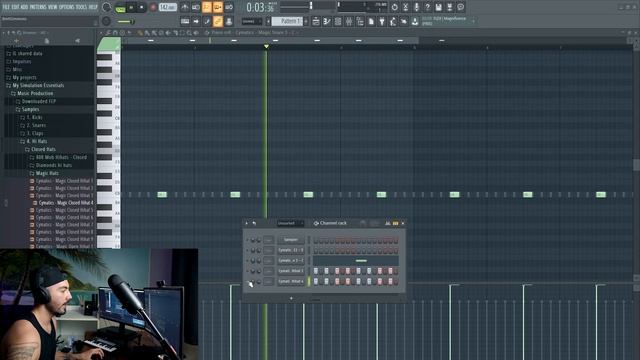The image size is (640, 360).
Task: Click the Record button
Action: tap(153, 7)
